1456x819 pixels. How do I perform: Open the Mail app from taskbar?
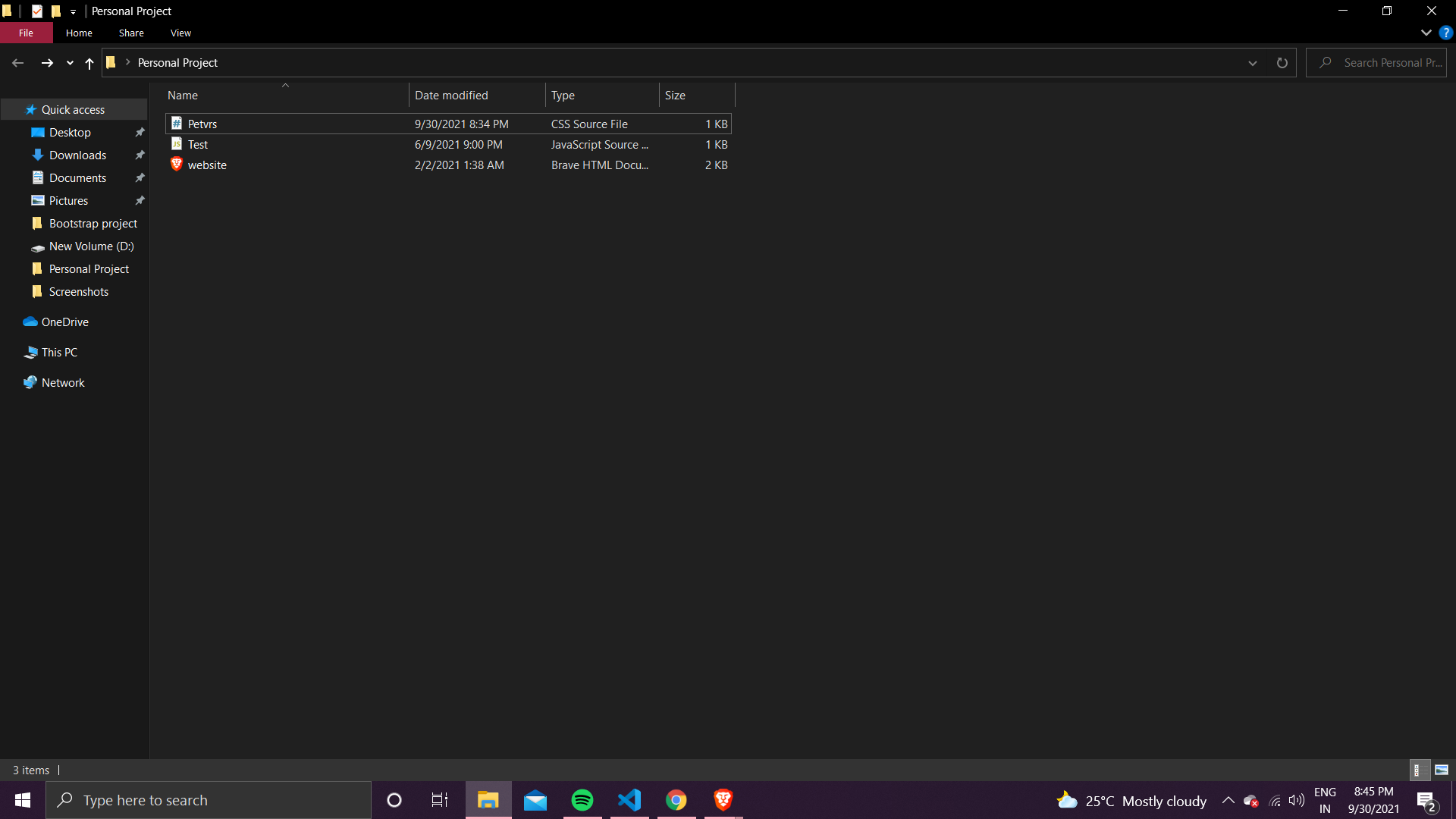535,800
